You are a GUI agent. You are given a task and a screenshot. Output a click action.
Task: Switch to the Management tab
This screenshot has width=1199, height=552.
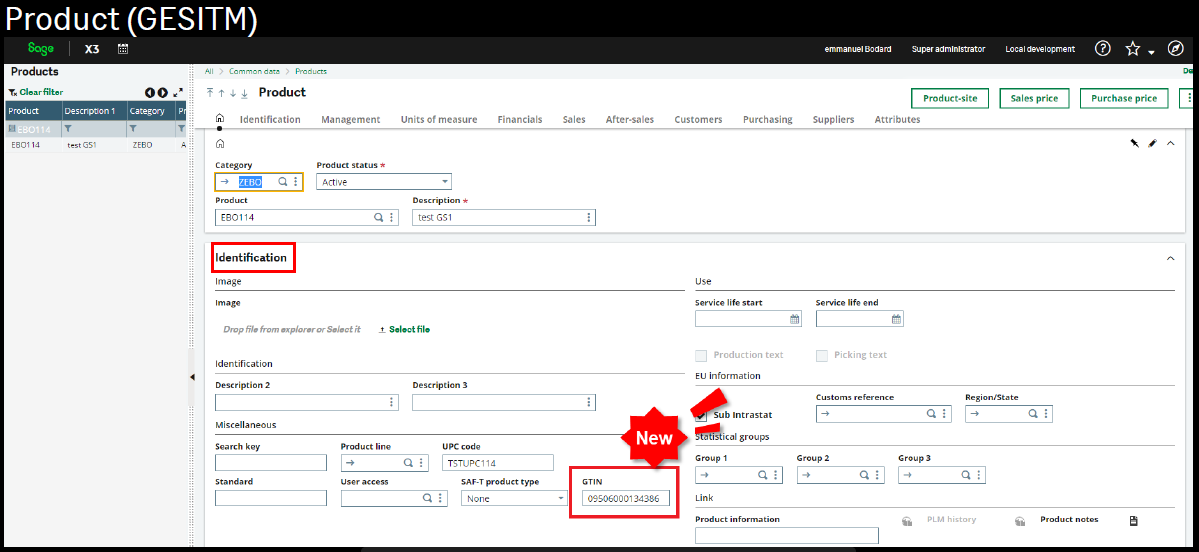350,119
